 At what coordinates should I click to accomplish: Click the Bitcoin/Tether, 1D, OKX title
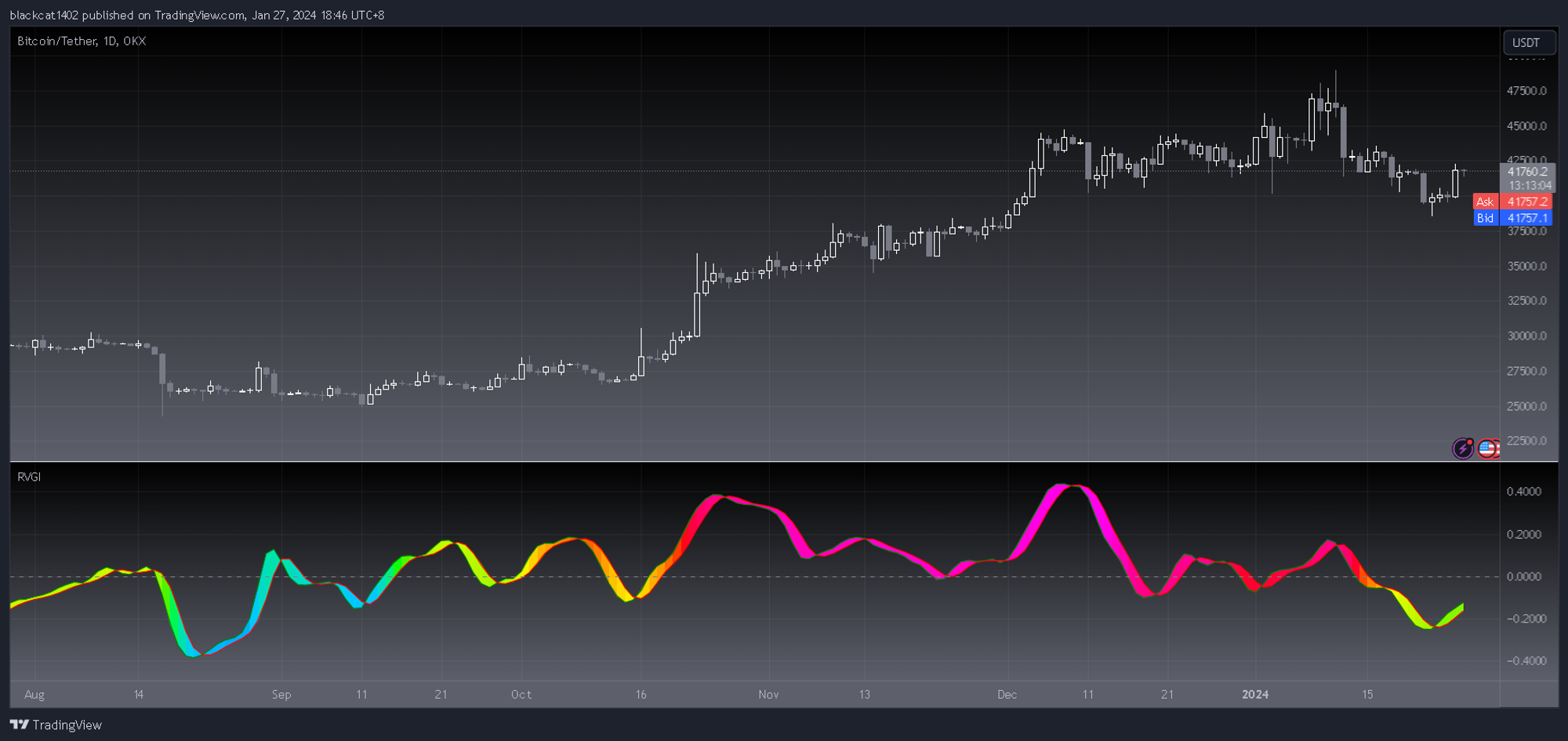(x=82, y=41)
